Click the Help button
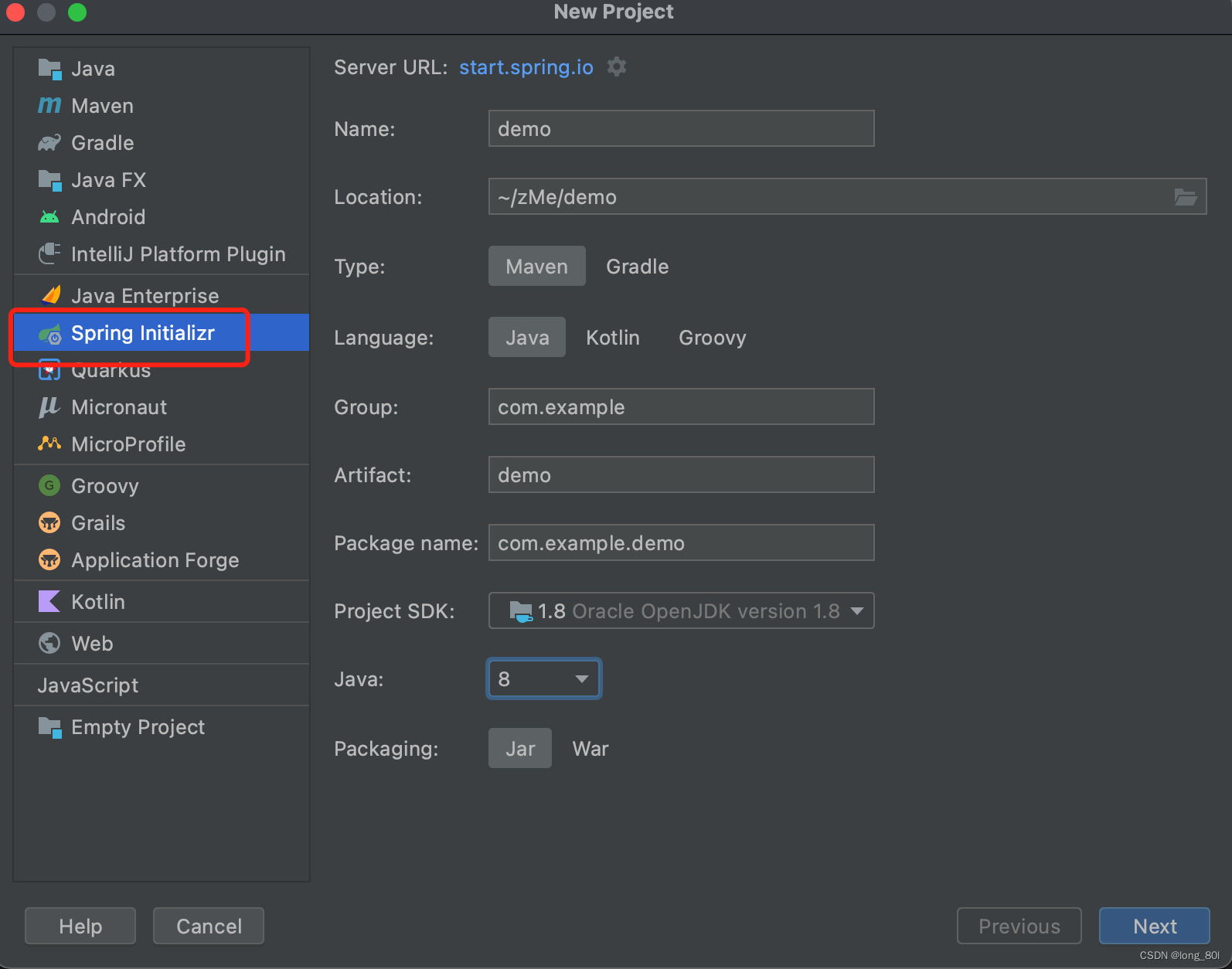 click(80, 926)
